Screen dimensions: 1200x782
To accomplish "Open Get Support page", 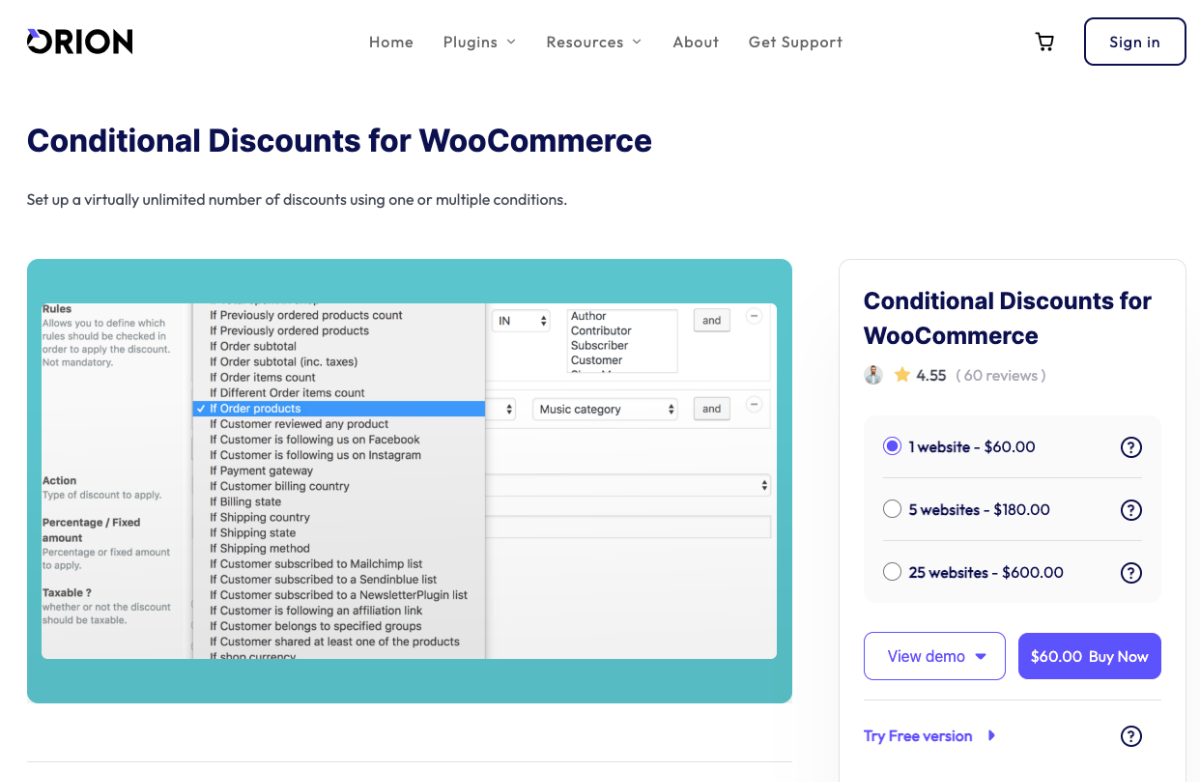I will click(796, 42).
